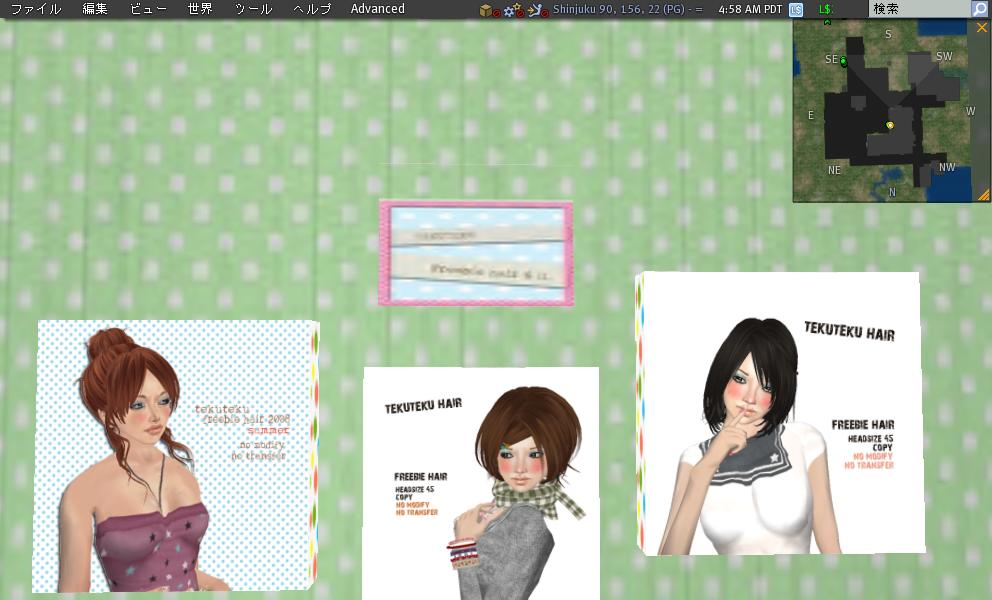
Task: Click the blue L$ buy currency icon
Action: point(796,9)
